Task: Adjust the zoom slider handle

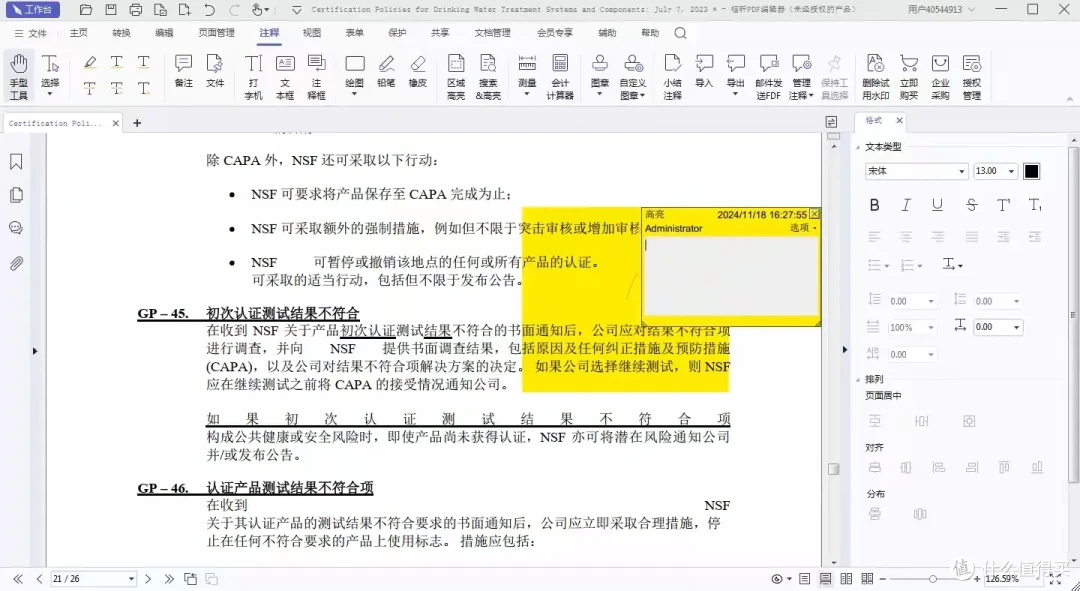Action: (x=933, y=579)
